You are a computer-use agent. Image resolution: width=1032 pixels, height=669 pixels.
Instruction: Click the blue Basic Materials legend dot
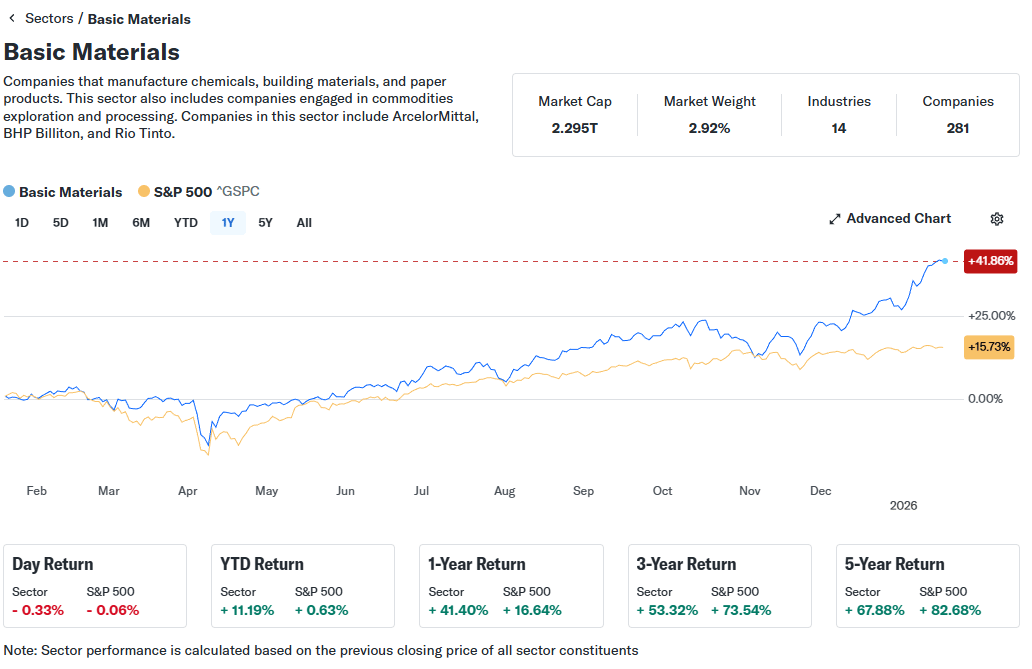click(10, 192)
